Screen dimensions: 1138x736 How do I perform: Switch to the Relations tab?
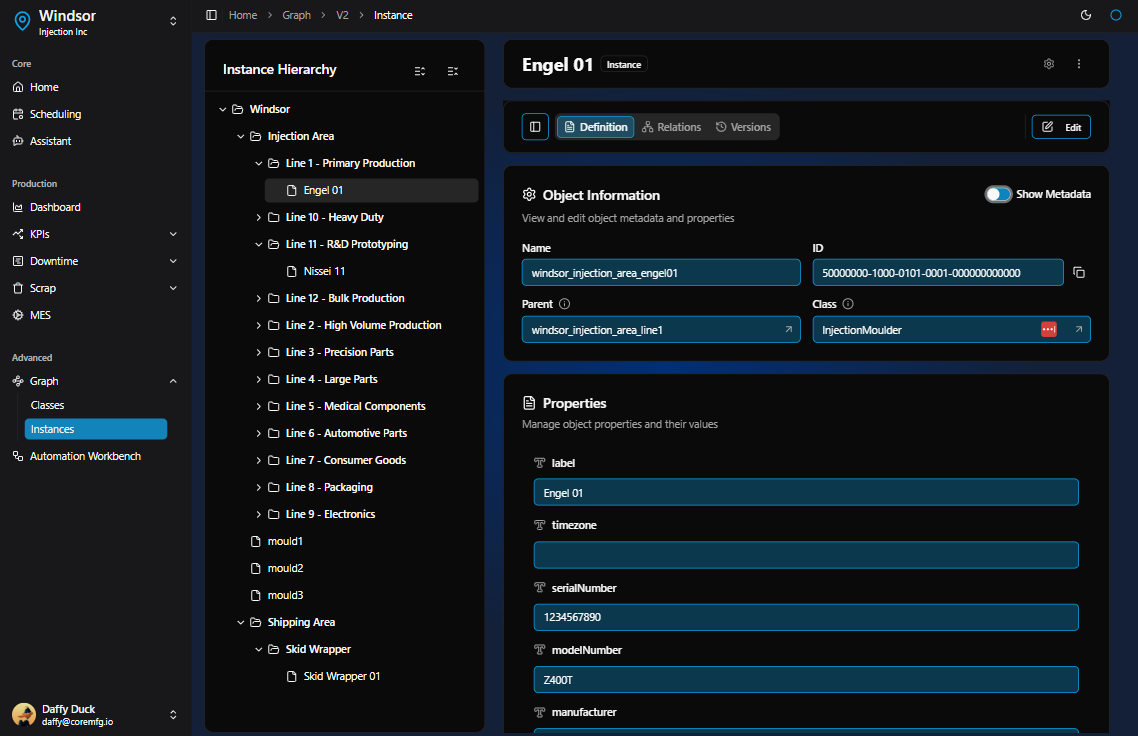672,127
